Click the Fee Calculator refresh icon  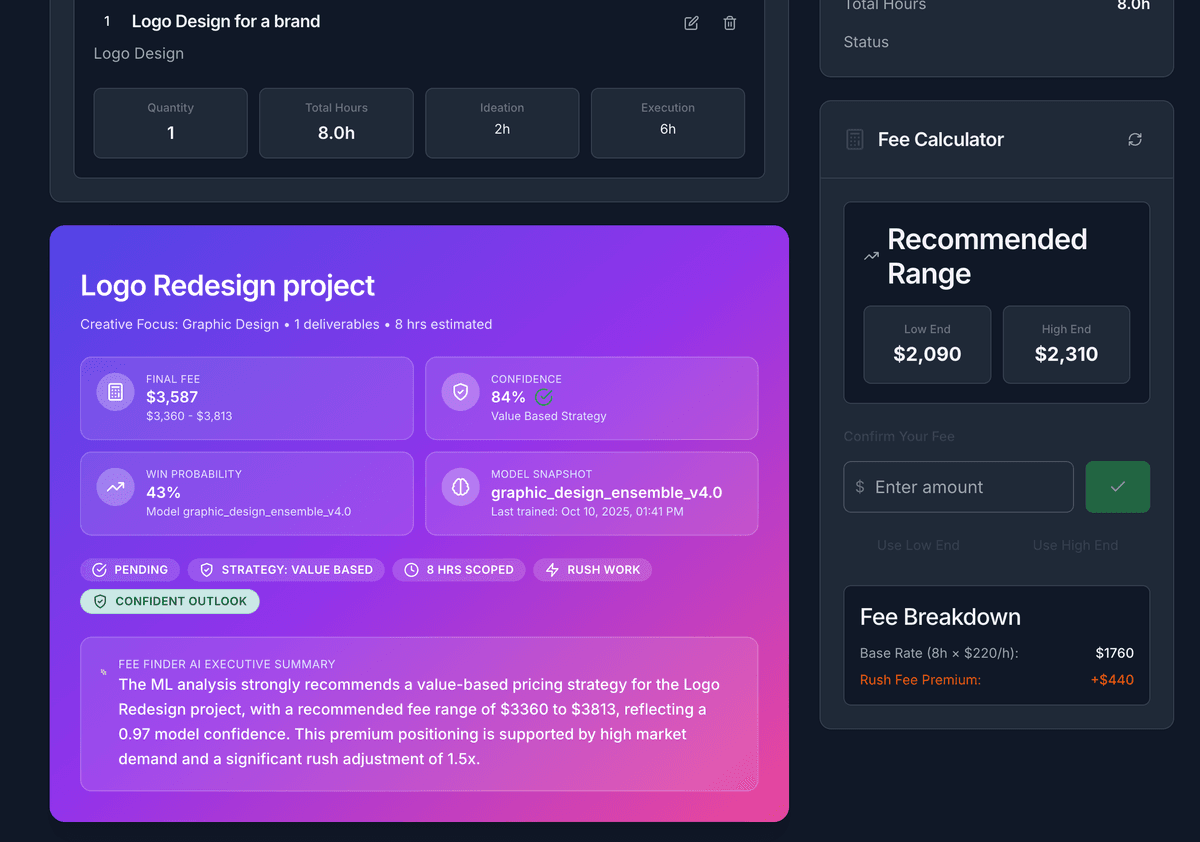click(x=1135, y=140)
